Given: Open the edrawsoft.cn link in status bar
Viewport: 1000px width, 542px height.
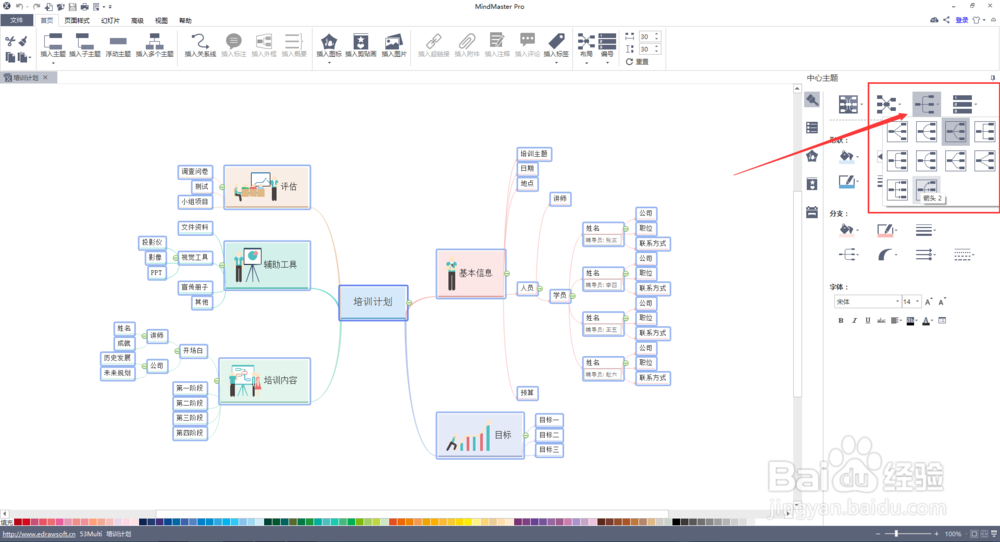Looking at the screenshot, I should point(39,534).
